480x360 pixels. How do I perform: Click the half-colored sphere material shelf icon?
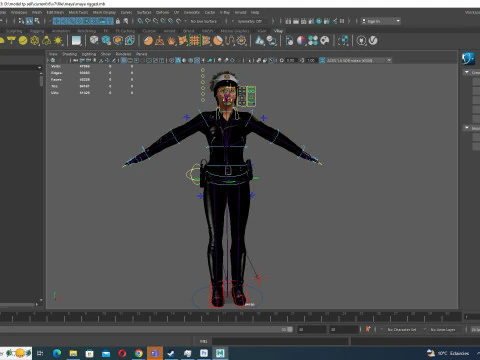(301, 41)
